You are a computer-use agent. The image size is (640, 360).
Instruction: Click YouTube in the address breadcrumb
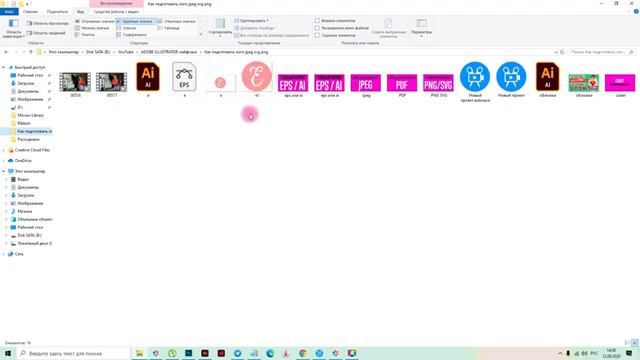point(125,52)
